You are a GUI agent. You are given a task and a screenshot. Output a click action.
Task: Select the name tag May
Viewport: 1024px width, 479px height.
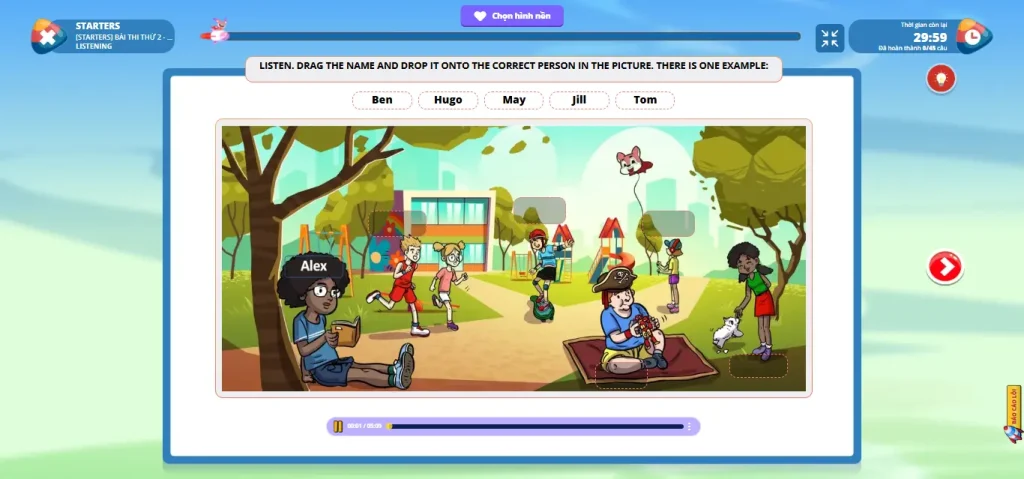coord(514,100)
